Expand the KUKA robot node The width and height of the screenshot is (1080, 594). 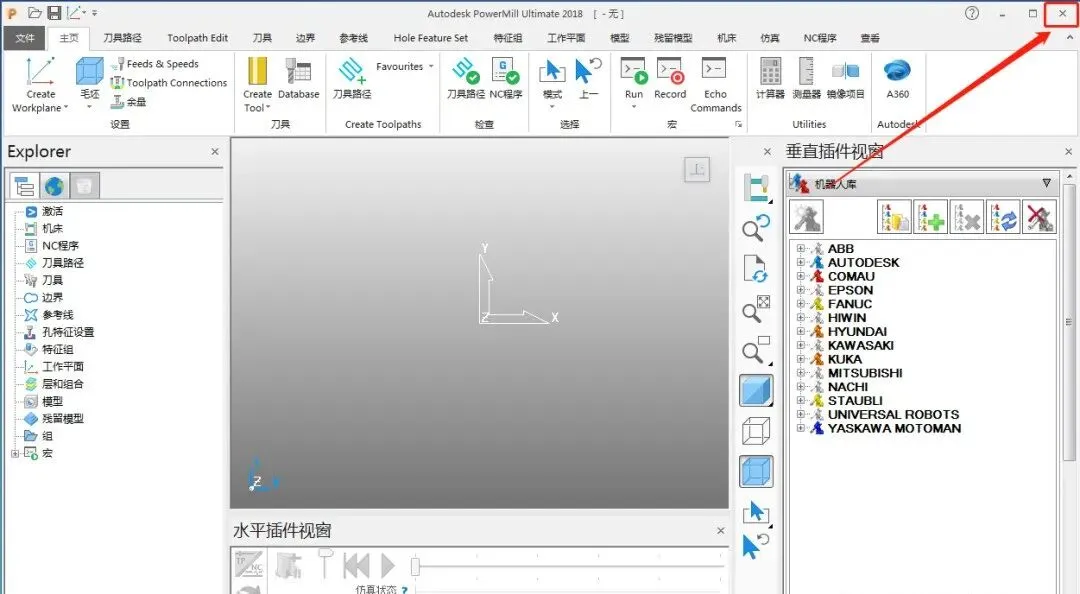point(800,359)
